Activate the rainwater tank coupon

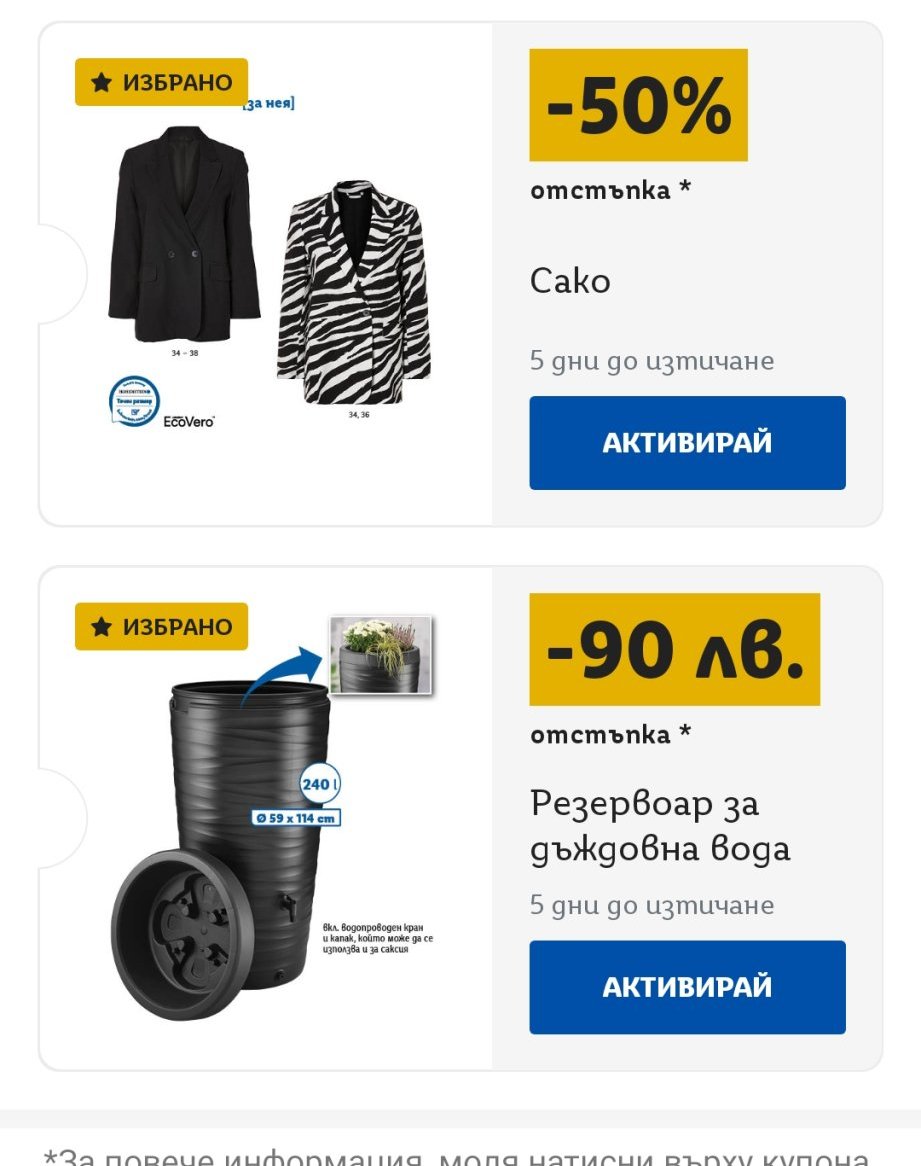687,987
